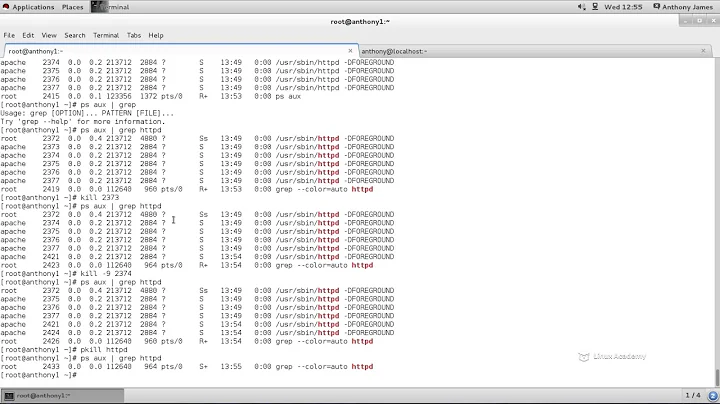This screenshot has width=720, height=404.
Task: Click the root@anthony1 taskbar window button
Action: click(62, 395)
